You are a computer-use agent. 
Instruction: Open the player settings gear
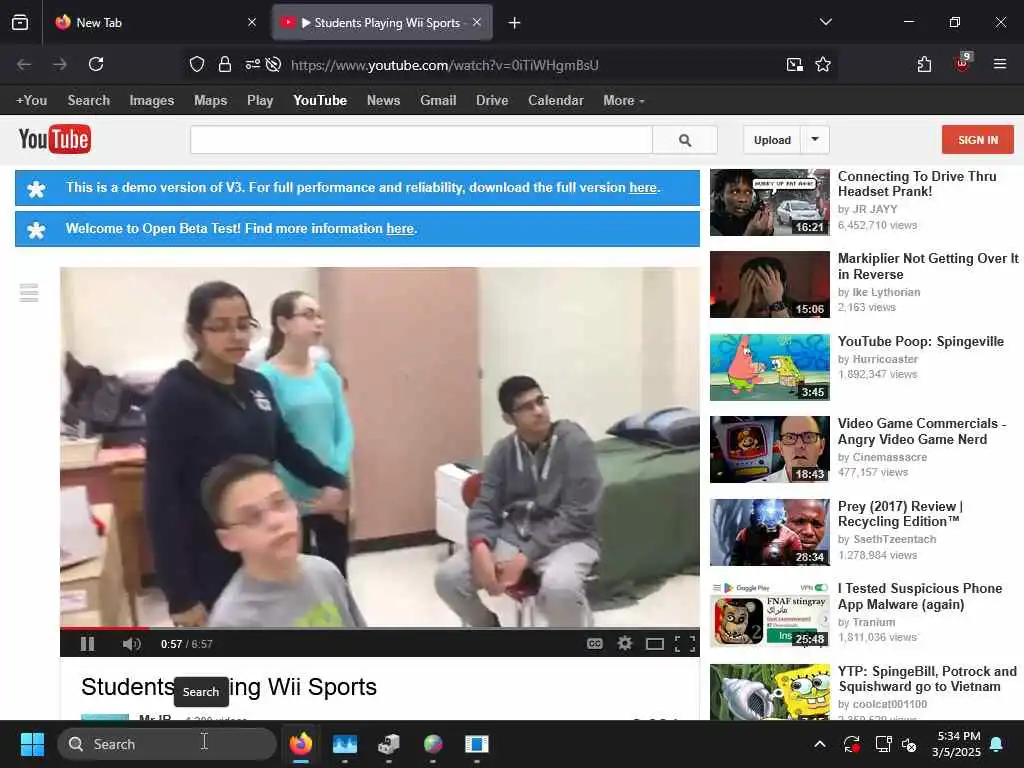click(624, 644)
